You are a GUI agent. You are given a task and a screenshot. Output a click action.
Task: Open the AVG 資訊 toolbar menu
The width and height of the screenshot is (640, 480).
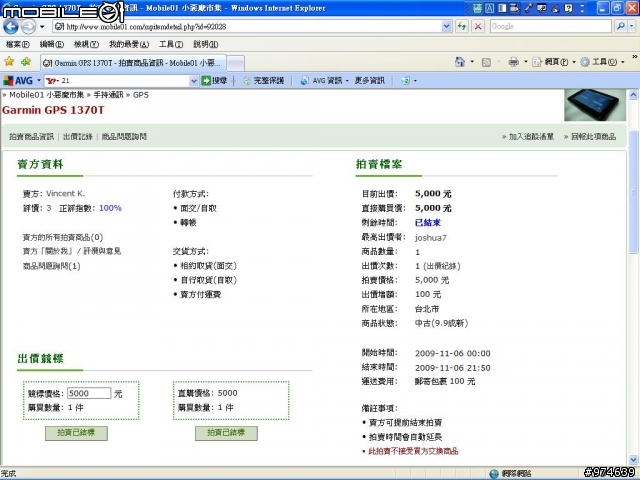(x=324, y=81)
